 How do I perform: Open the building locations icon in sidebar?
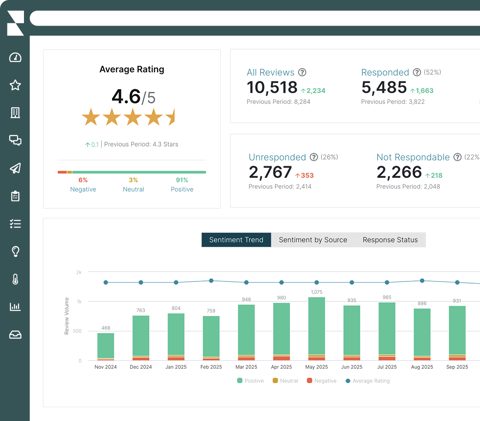click(x=15, y=113)
